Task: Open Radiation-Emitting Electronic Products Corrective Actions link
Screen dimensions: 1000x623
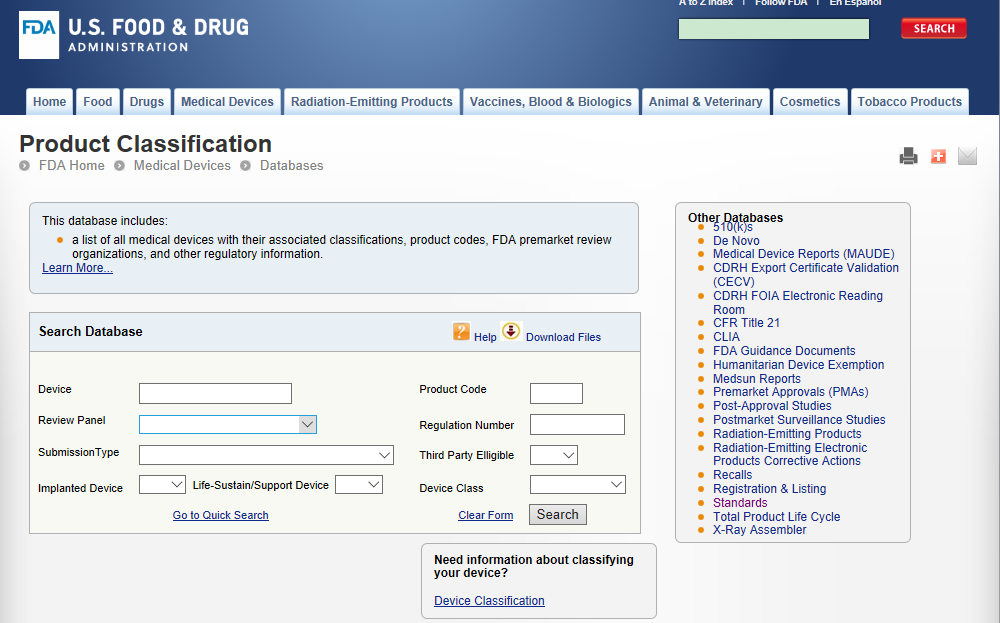Action: tap(790, 454)
